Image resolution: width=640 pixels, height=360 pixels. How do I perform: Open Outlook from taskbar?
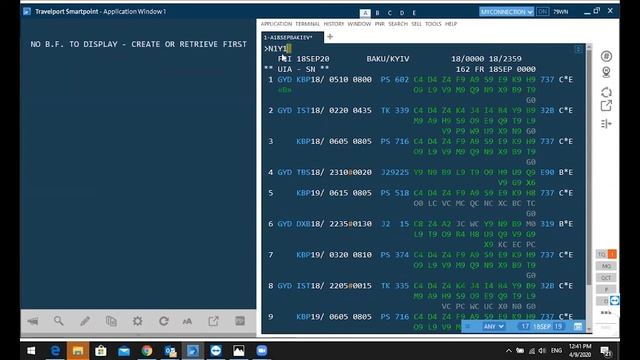pos(170,351)
